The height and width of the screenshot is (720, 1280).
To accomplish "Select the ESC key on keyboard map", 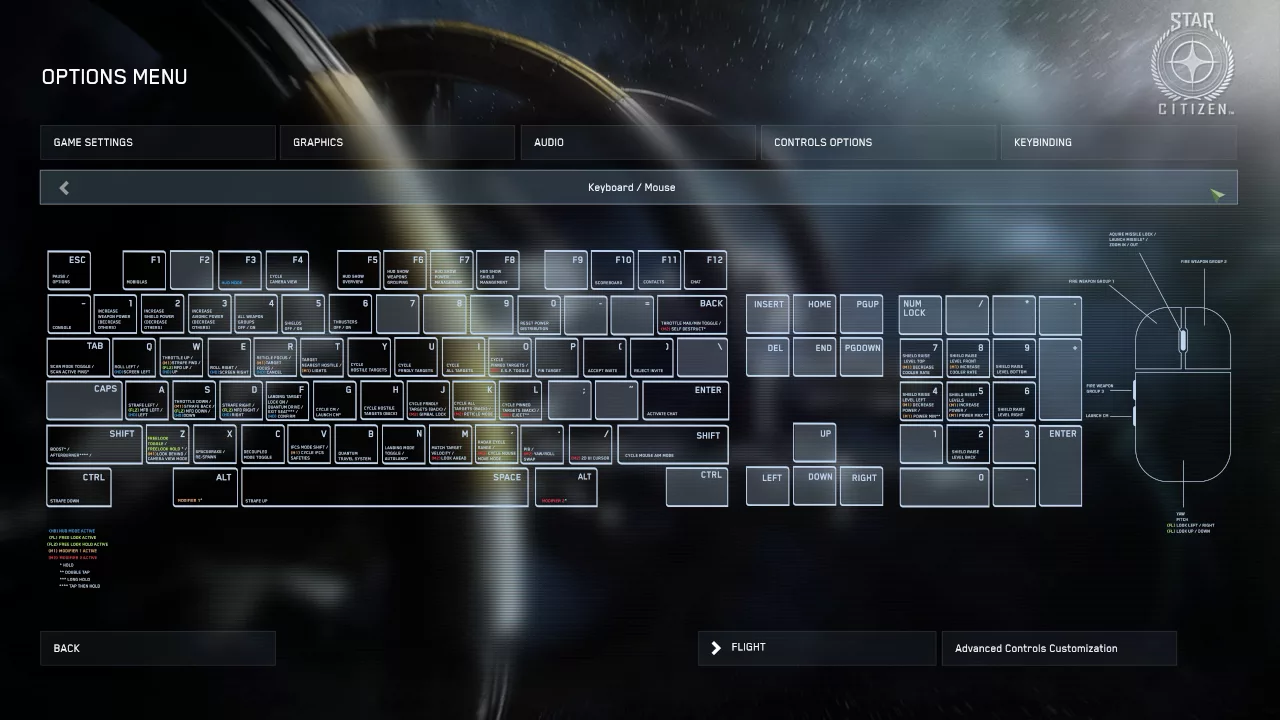I will click(x=69, y=270).
